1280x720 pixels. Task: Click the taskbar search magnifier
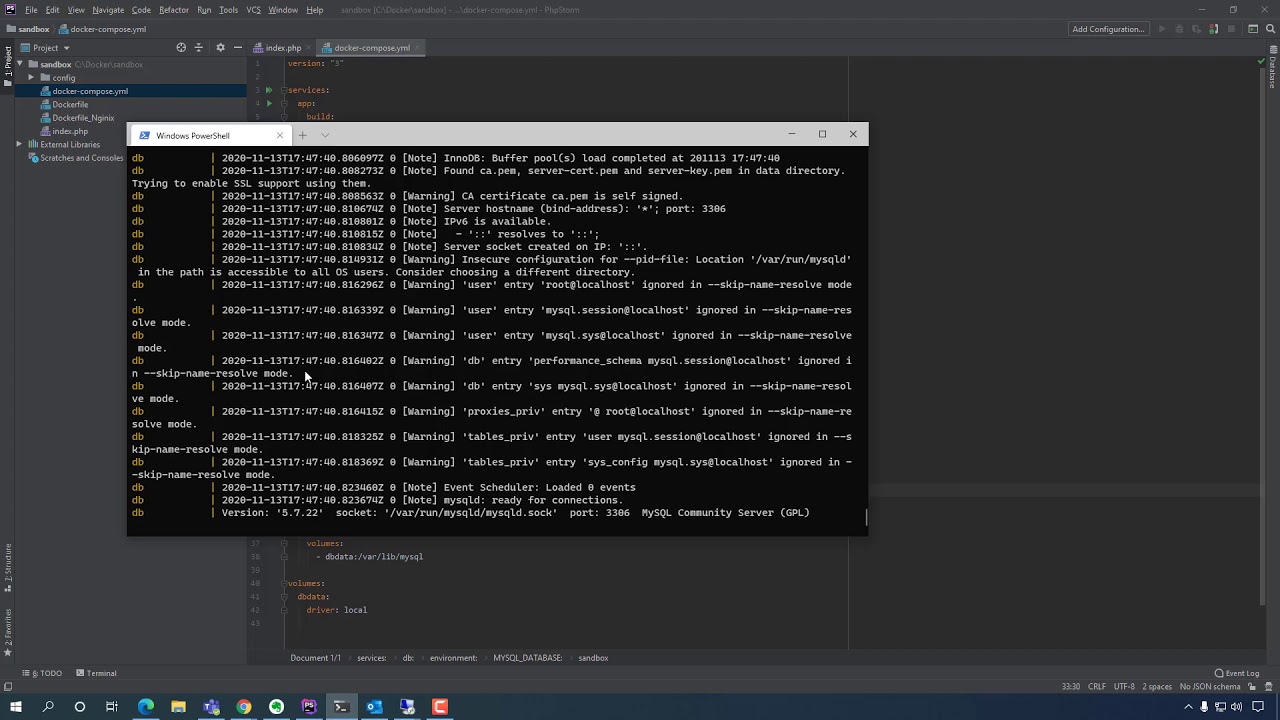[x=48, y=707]
